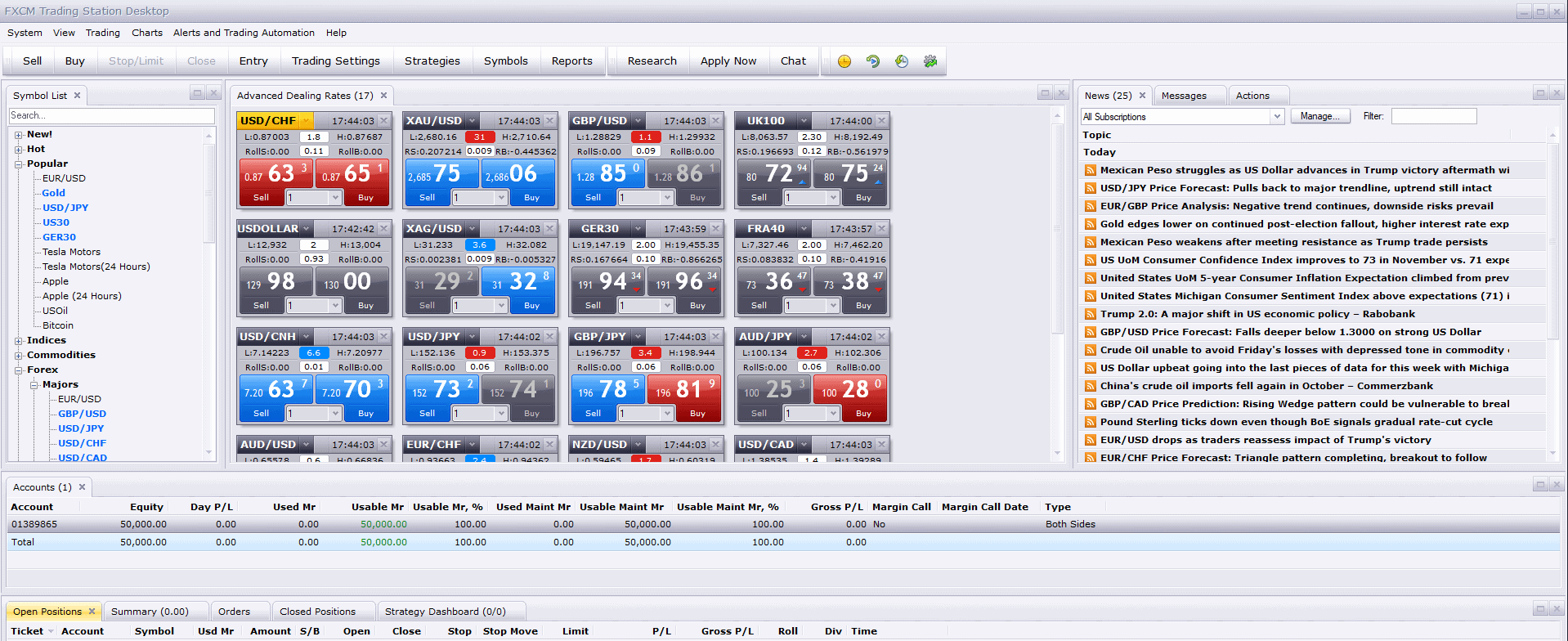Open the All Subscriptions dropdown

(1277, 117)
